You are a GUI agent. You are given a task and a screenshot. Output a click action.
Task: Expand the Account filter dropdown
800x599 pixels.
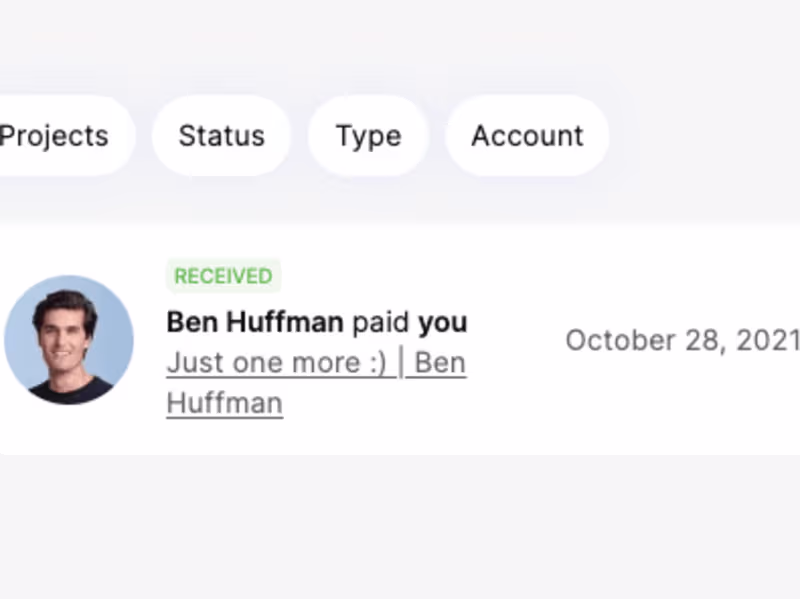527,136
